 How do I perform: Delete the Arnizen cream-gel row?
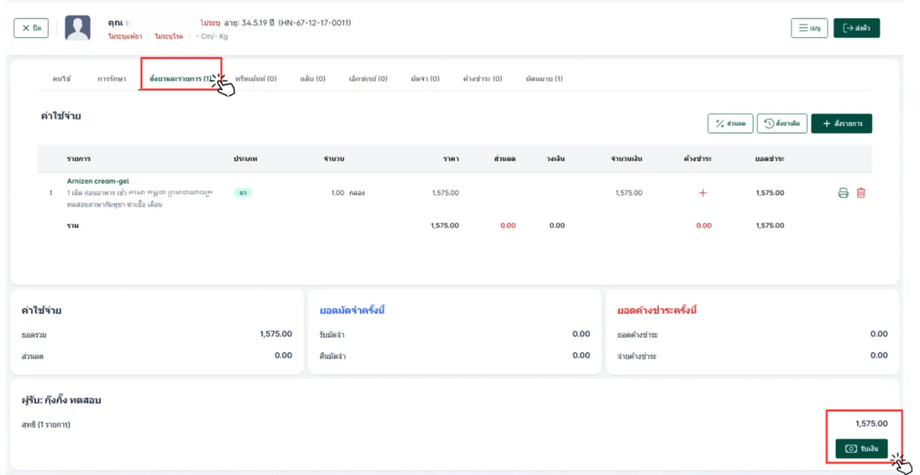861,193
